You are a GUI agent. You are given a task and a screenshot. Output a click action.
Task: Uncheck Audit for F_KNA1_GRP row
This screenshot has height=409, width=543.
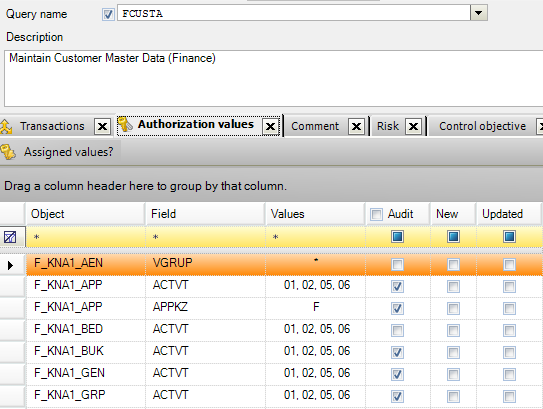point(397,397)
